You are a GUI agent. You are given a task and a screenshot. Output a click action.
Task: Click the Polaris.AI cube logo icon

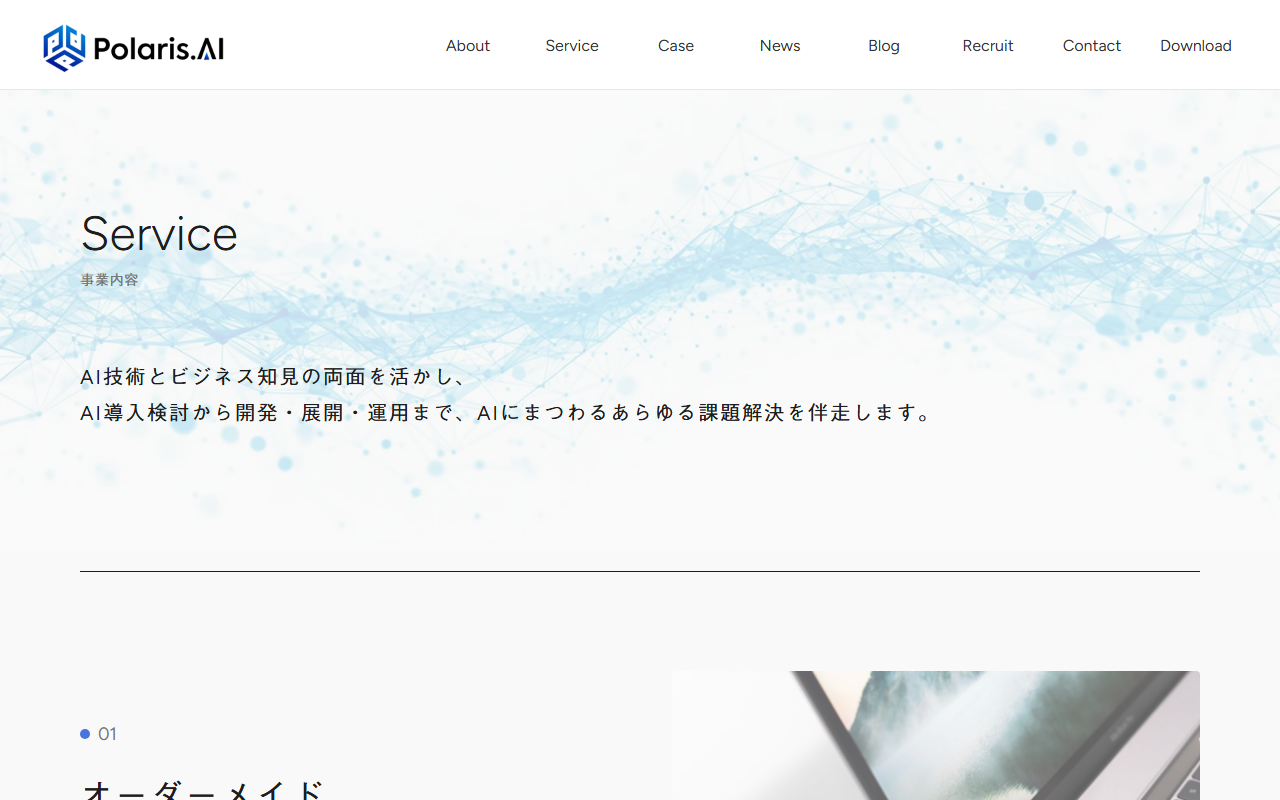point(64,47)
